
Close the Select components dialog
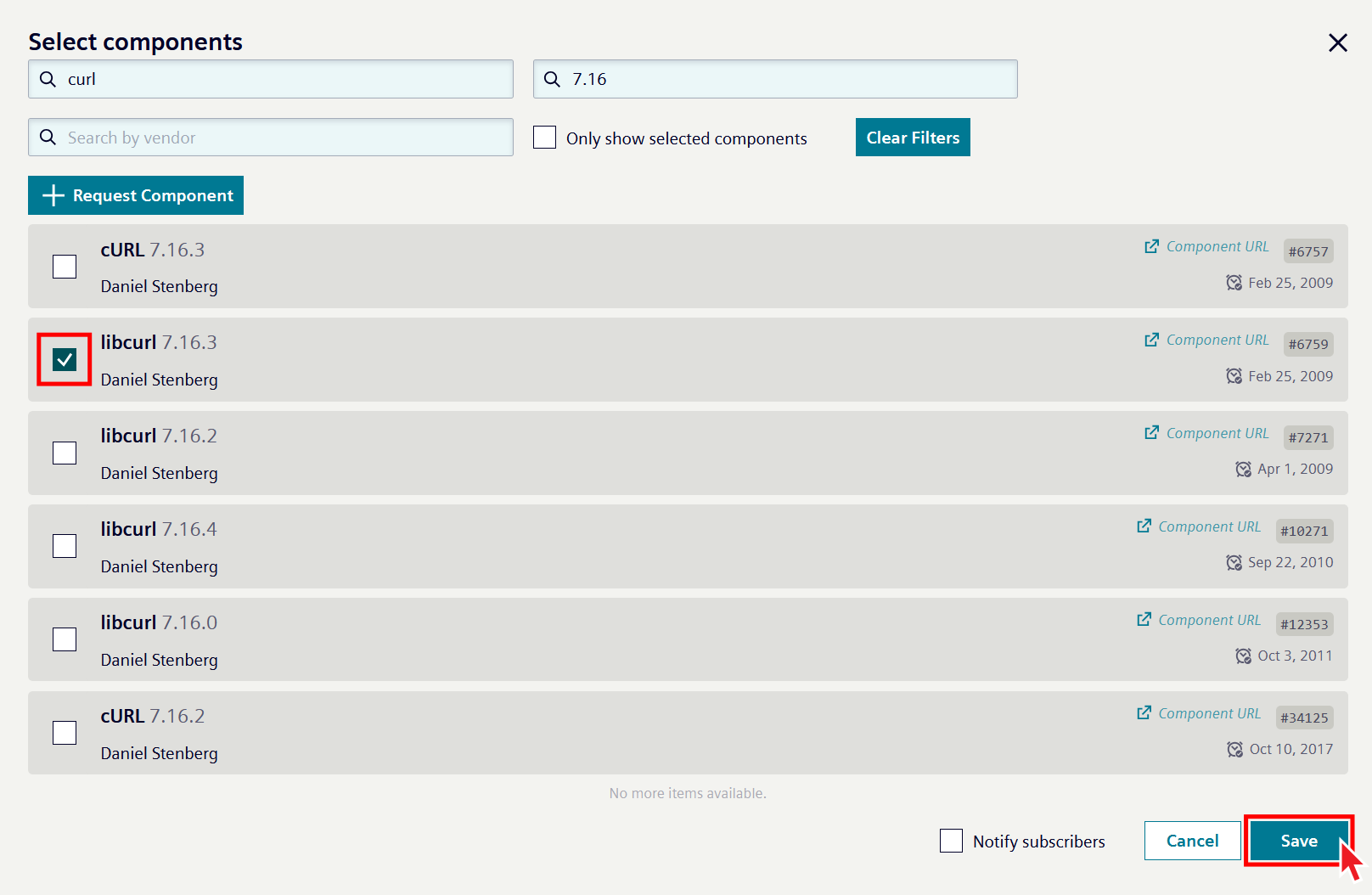1337,42
